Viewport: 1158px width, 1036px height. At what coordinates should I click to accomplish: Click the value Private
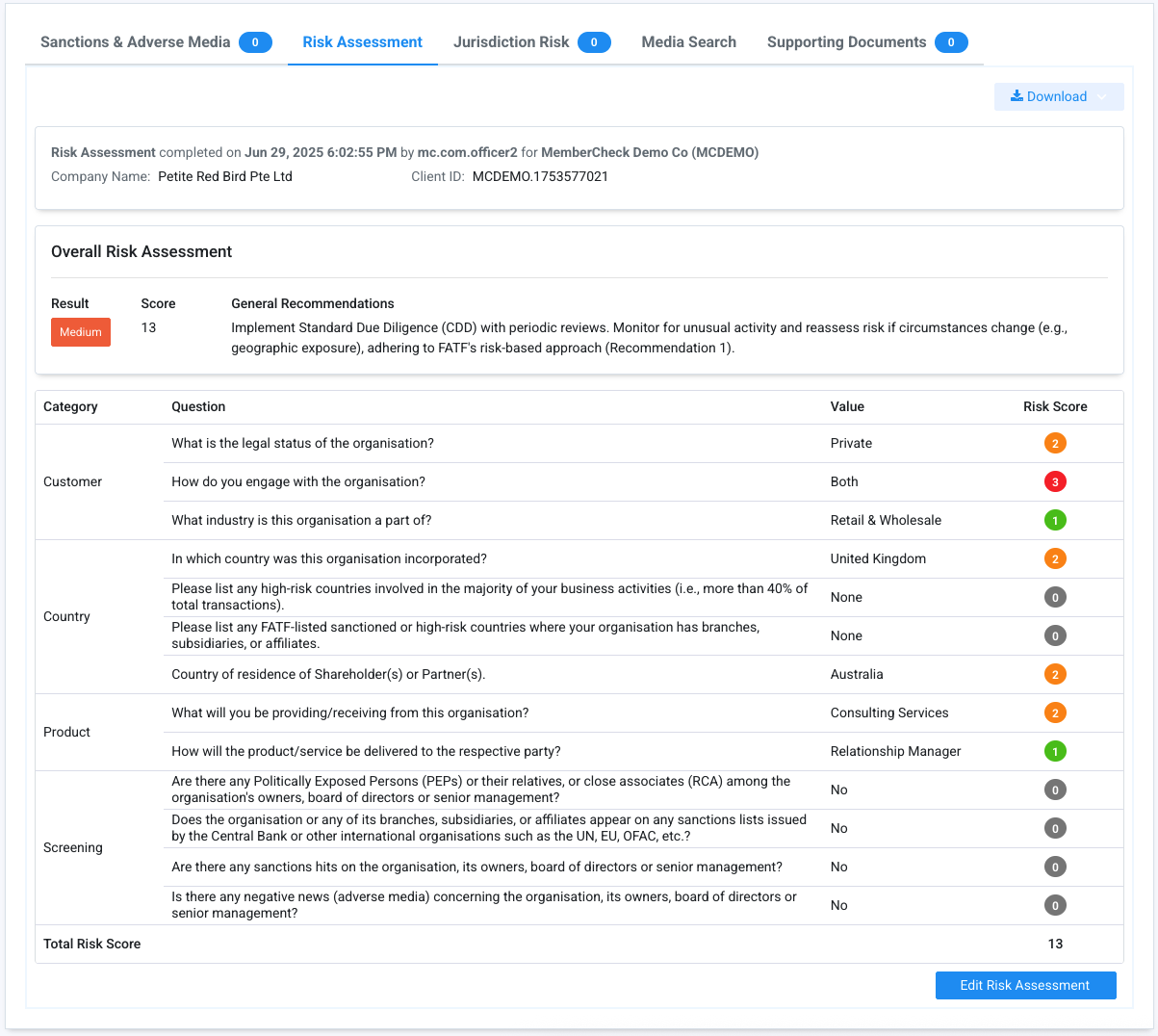pyautogui.click(x=851, y=443)
